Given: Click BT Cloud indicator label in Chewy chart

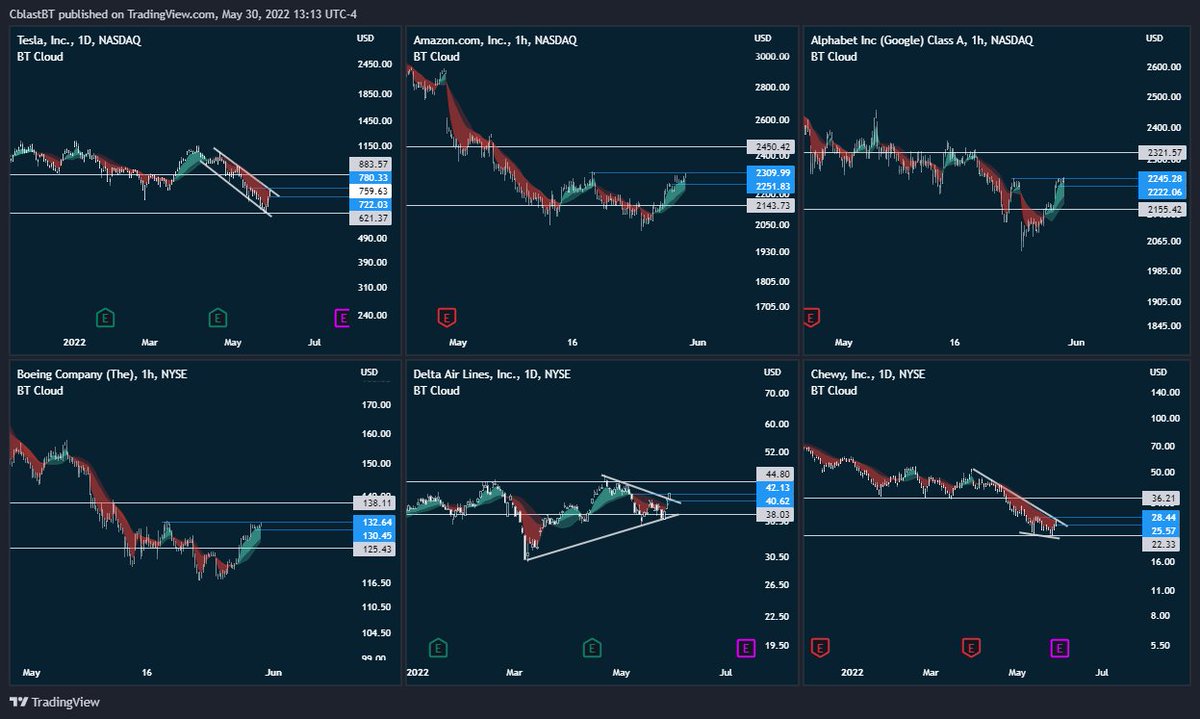Looking at the screenshot, I should coord(833,391).
